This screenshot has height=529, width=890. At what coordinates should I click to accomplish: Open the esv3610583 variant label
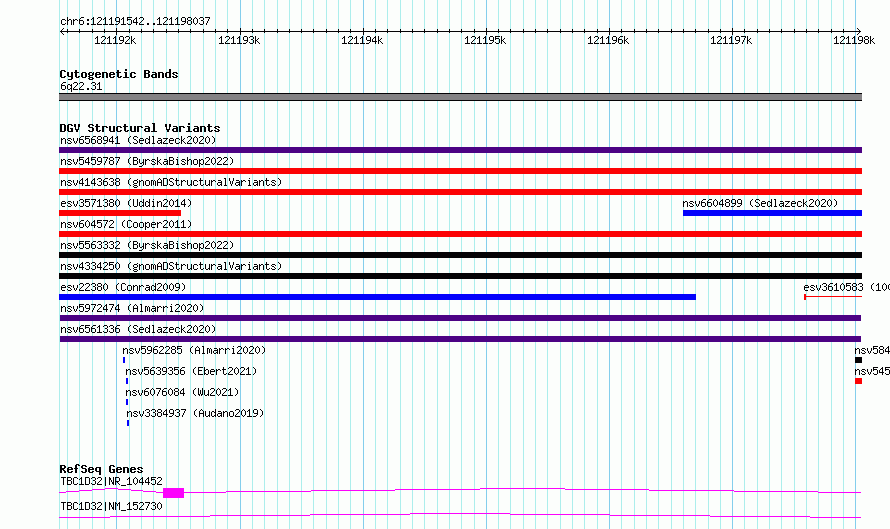click(x=846, y=287)
